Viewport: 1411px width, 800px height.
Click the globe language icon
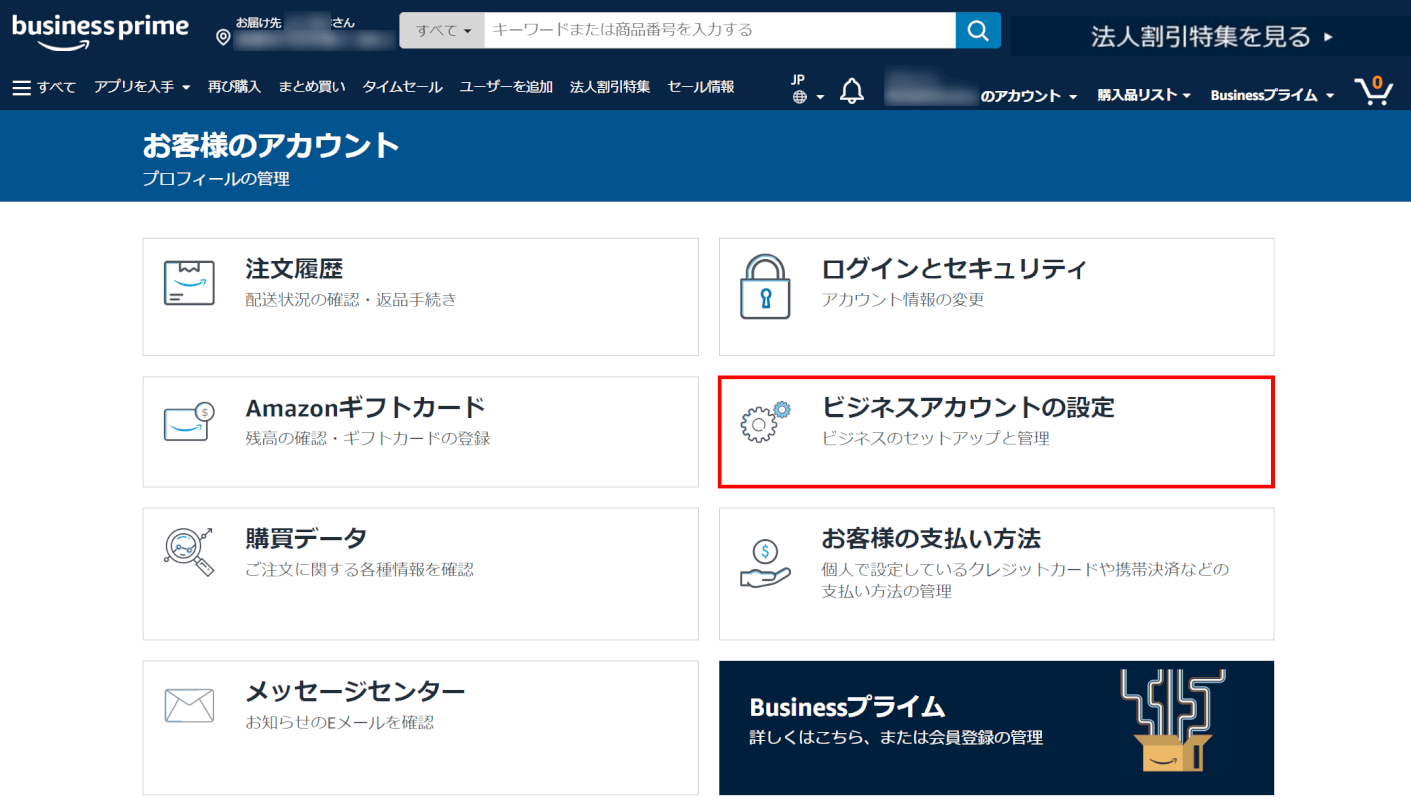799,97
